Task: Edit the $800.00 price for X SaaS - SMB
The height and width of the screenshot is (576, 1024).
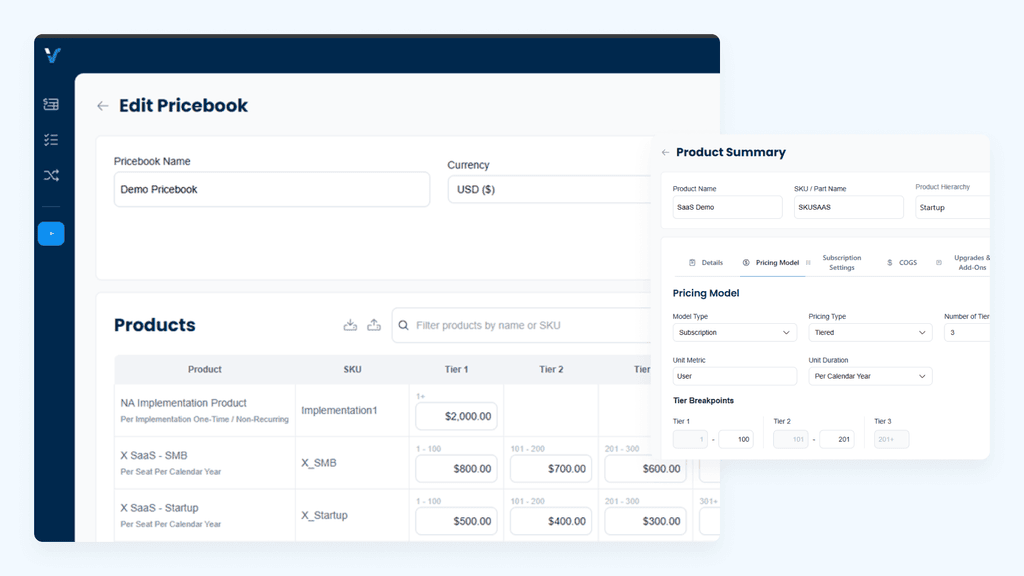Action: pos(456,468)
